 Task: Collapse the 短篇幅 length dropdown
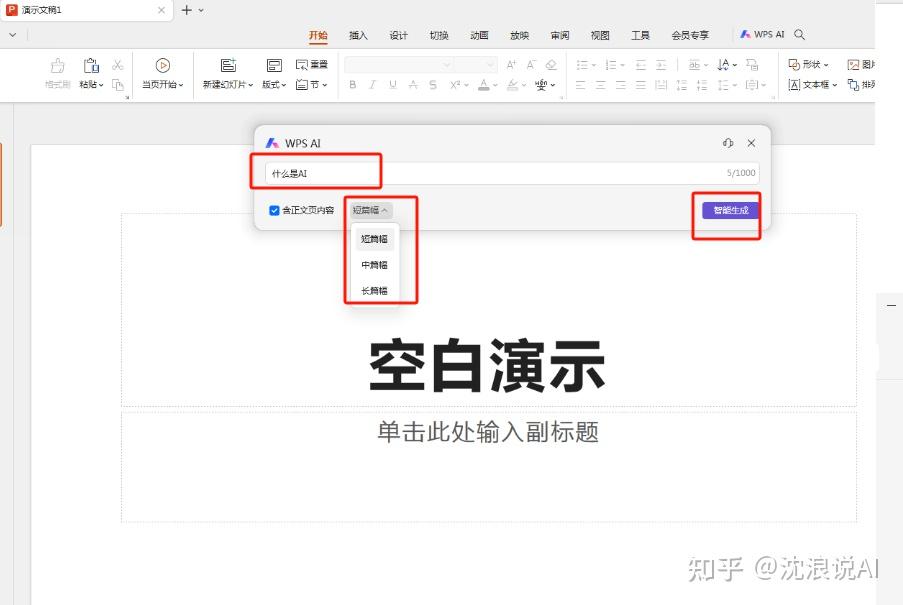tap(370, 210)
